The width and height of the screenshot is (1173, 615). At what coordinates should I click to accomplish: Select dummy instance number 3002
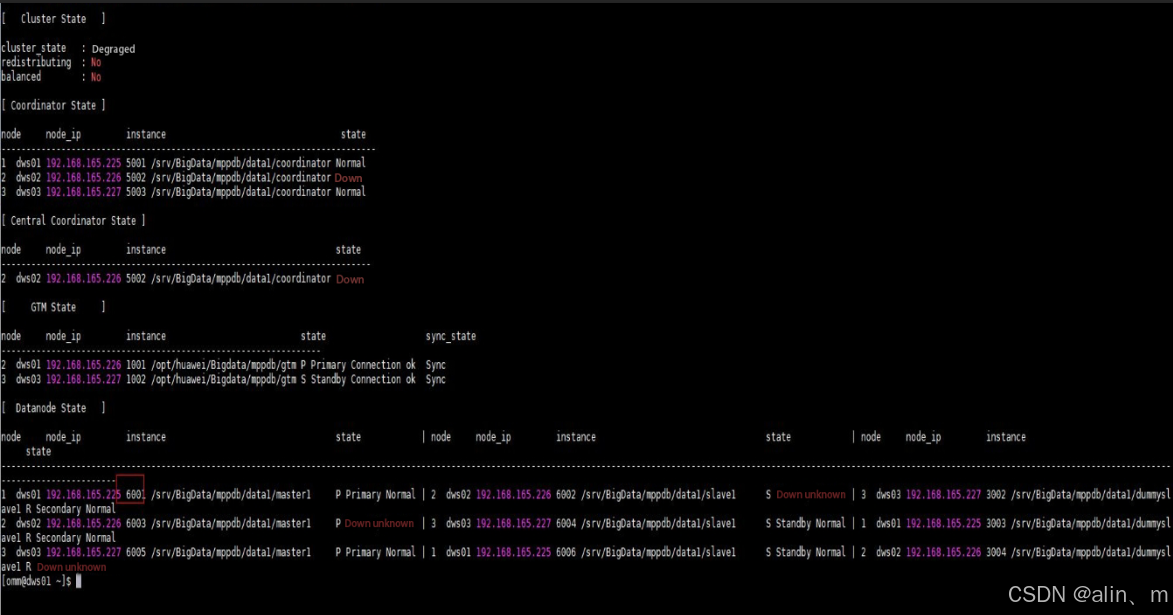tap(996, 495)
